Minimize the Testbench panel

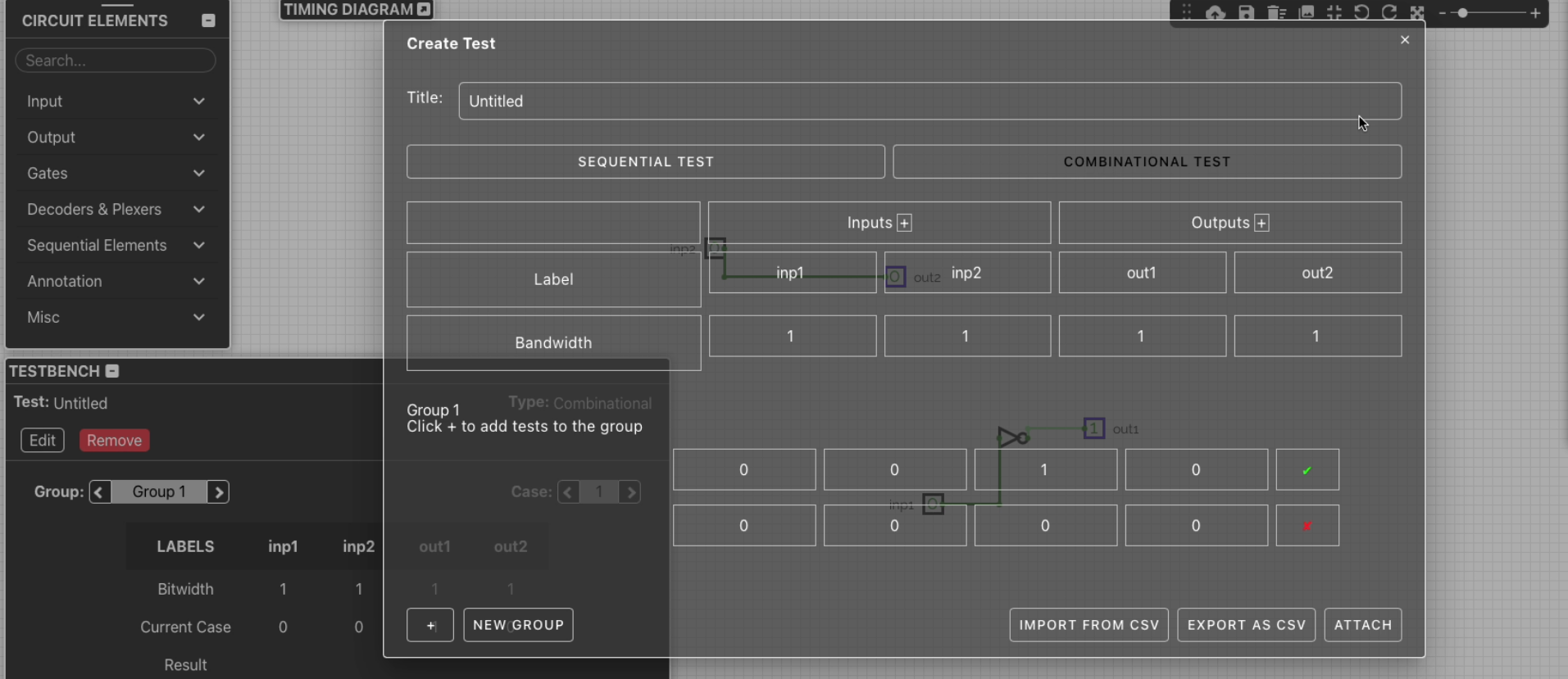pos(112,371)
